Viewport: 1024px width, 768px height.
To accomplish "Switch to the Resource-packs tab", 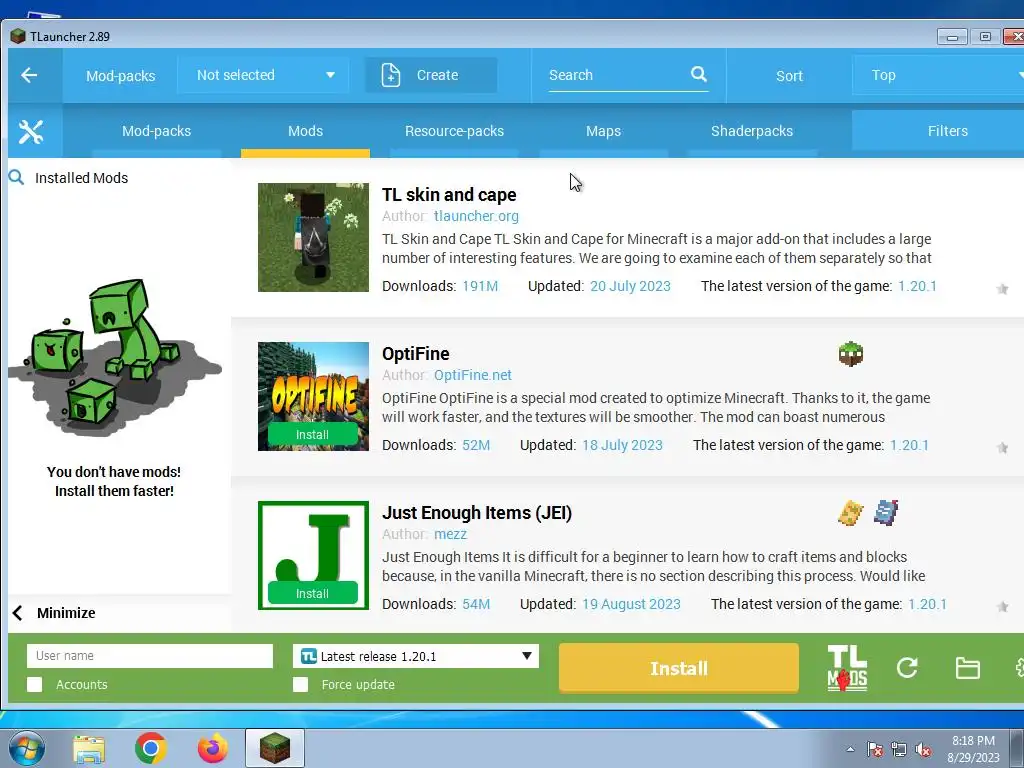I will point(455,131).
